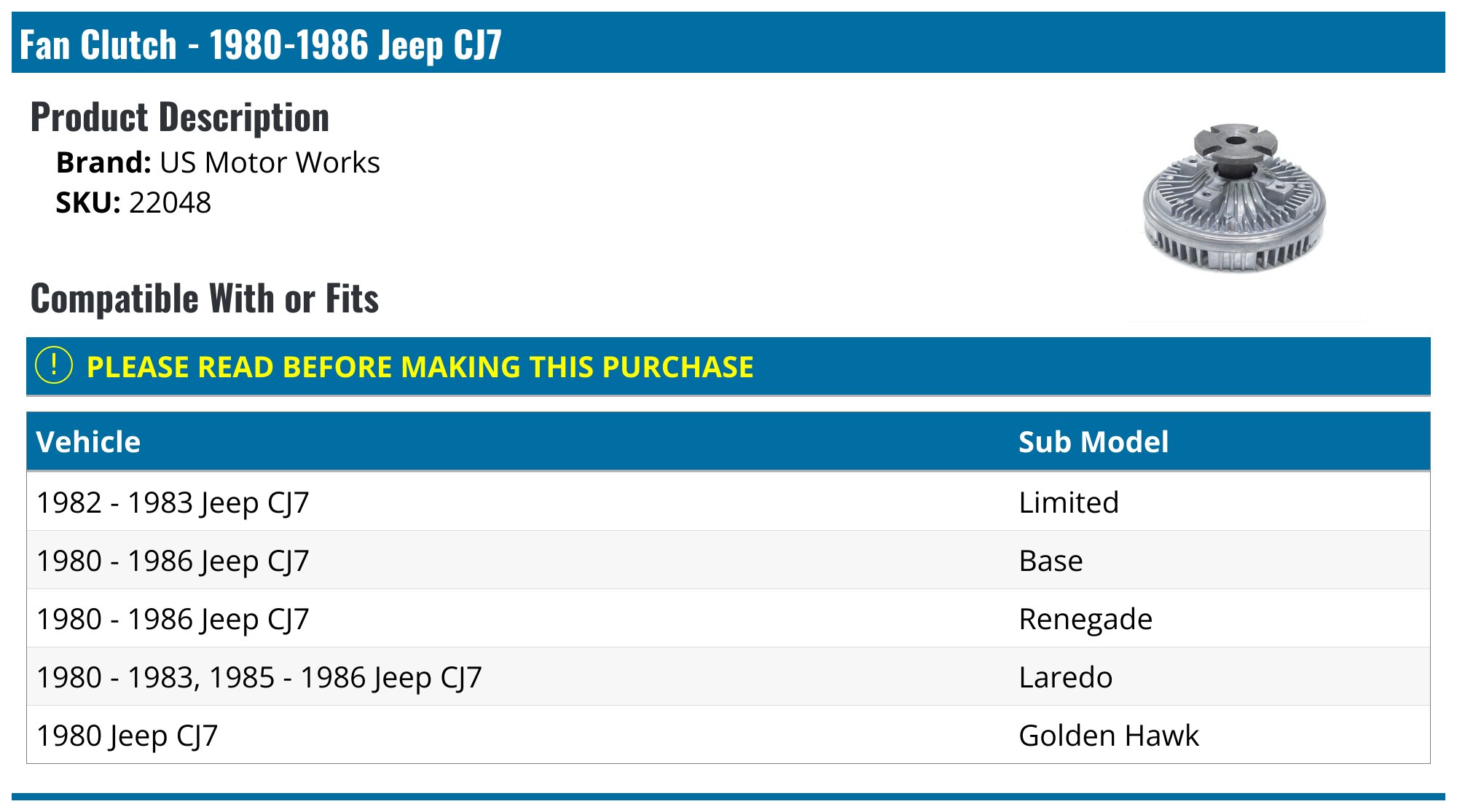This screenshot has height=812, width=1457.
Task: Click the 1980 Jeep CJ7 vehicle cell
Action: (127, 736)
